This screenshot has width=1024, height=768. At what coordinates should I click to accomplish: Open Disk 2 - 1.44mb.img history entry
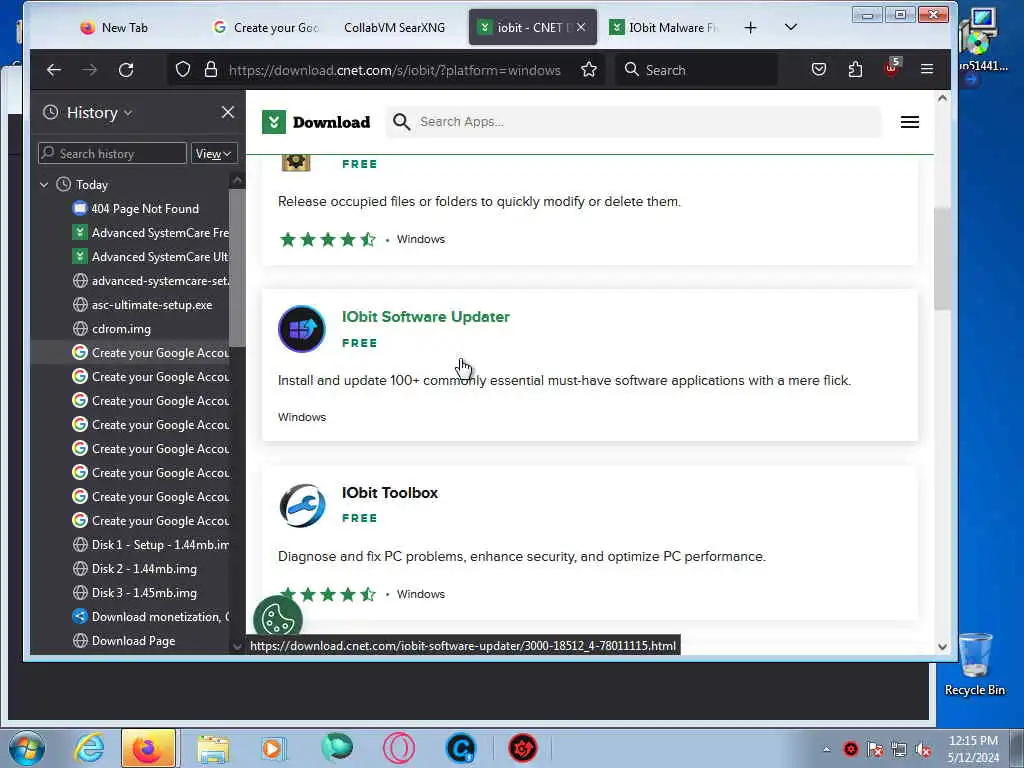(x=135, y=569)
